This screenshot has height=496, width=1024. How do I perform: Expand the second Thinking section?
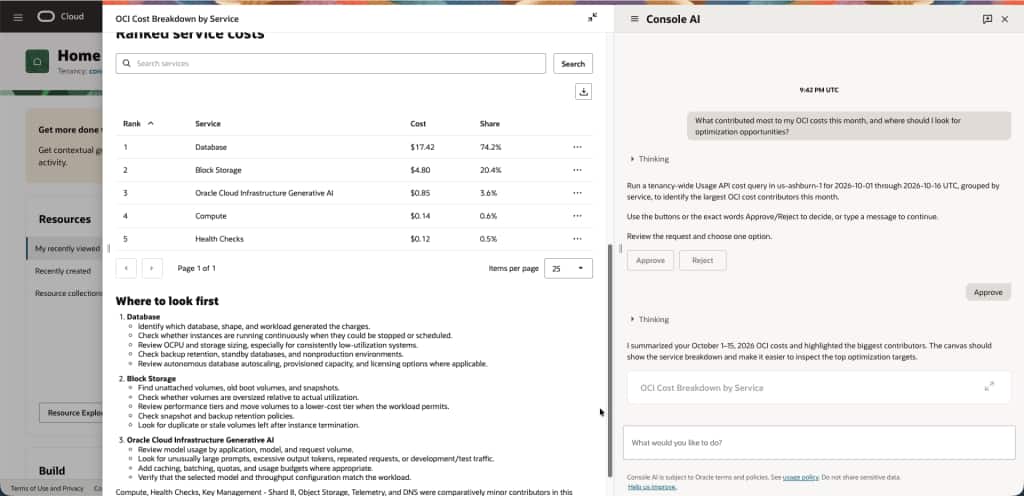[x=650, y=319]
